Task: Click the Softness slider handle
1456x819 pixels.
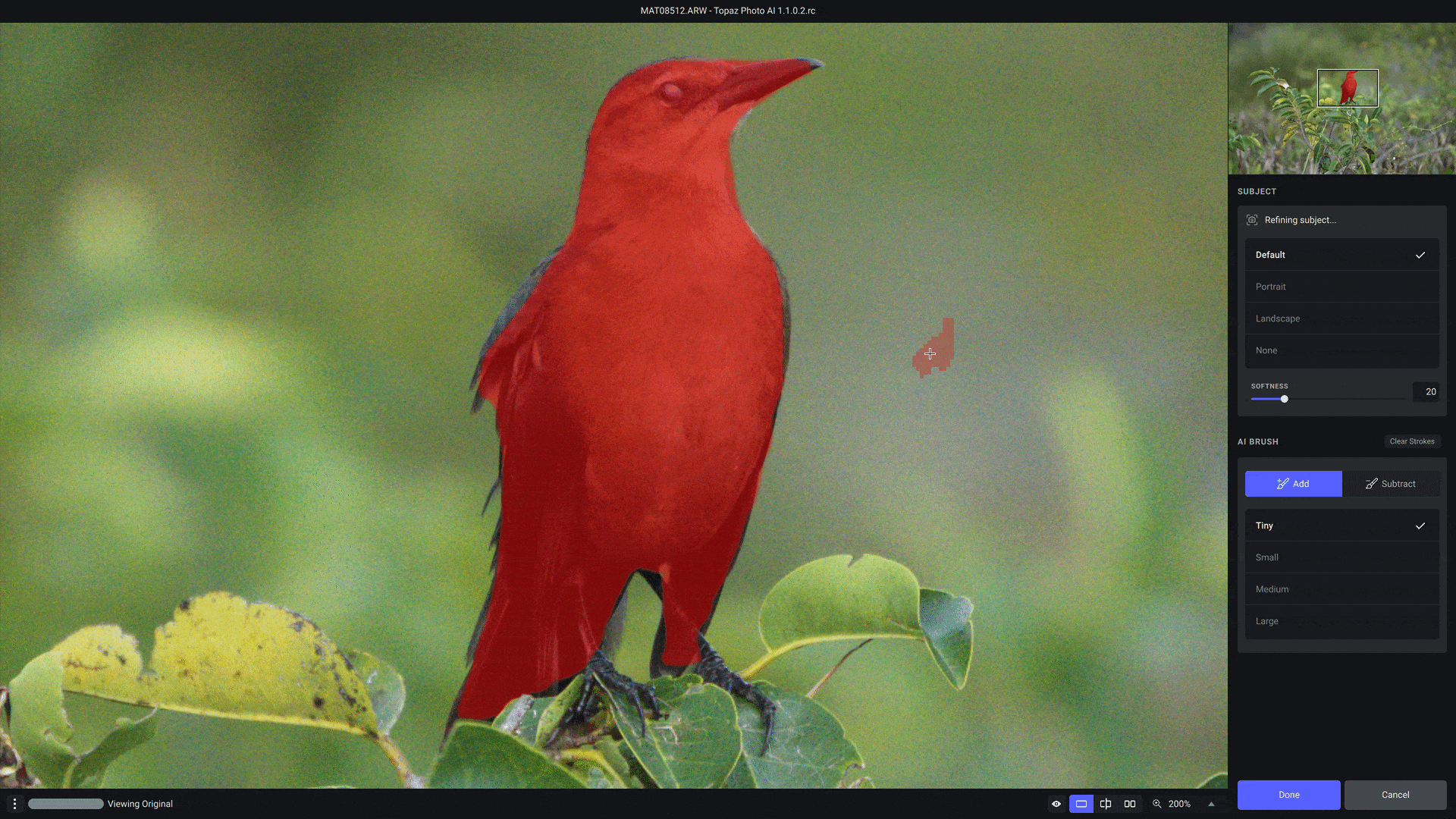Action: (1284, 399)
